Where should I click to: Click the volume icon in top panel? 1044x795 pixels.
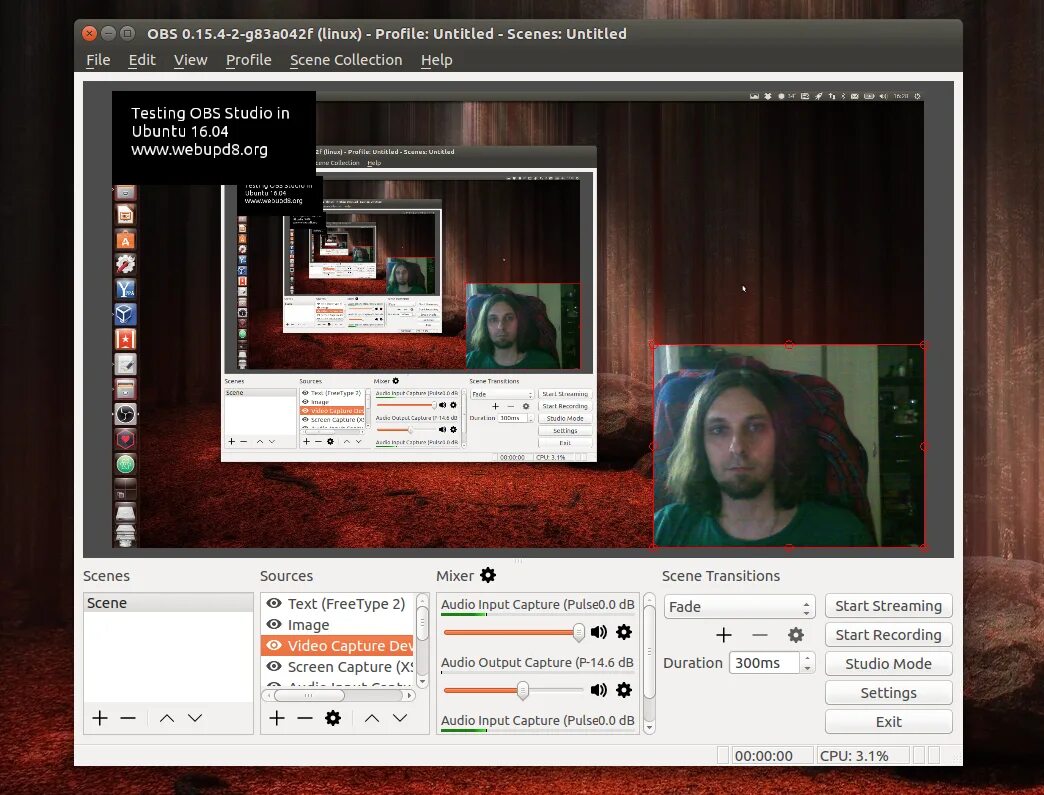tap(884, 96)
